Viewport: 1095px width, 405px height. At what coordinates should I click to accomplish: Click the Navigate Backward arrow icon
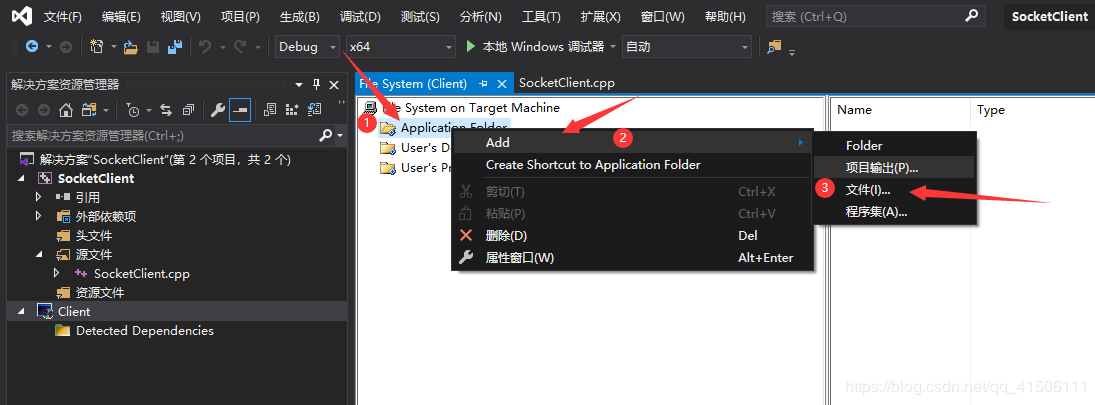(x=32, y=47)
